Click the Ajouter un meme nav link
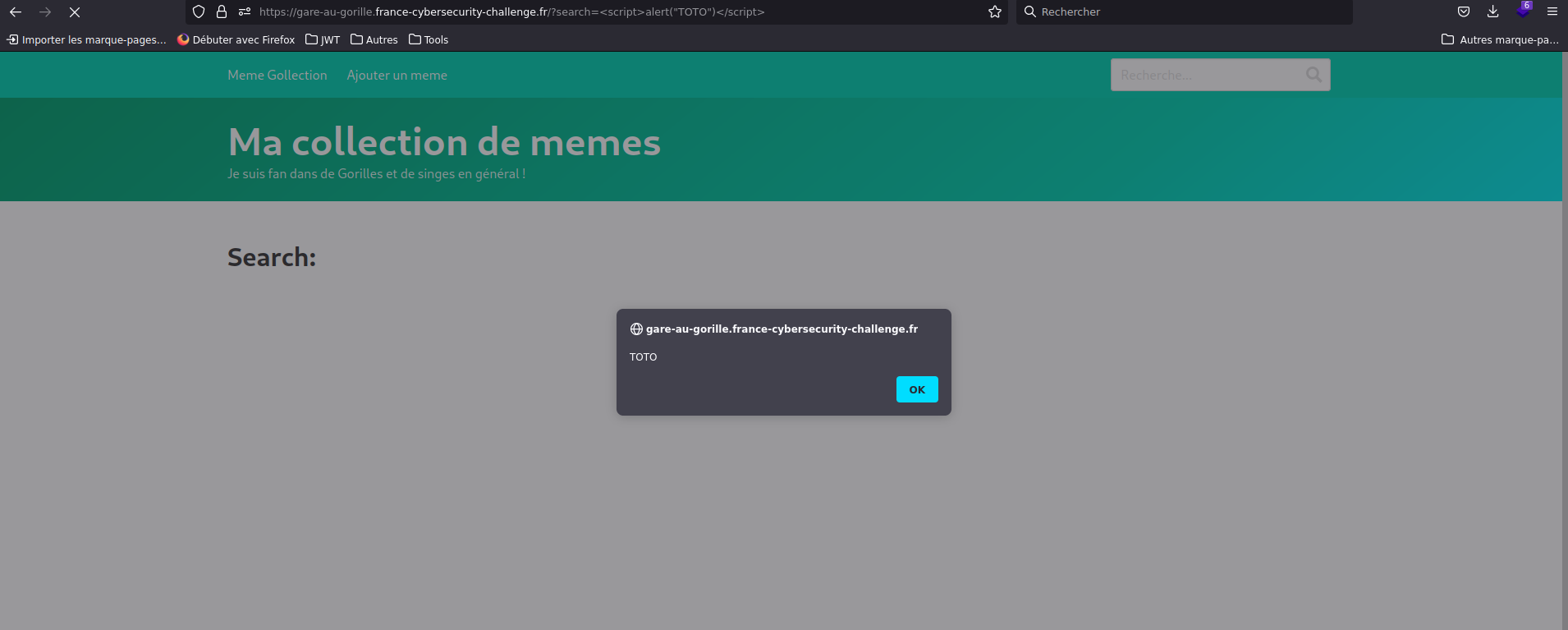 click(x=397, y=76)
